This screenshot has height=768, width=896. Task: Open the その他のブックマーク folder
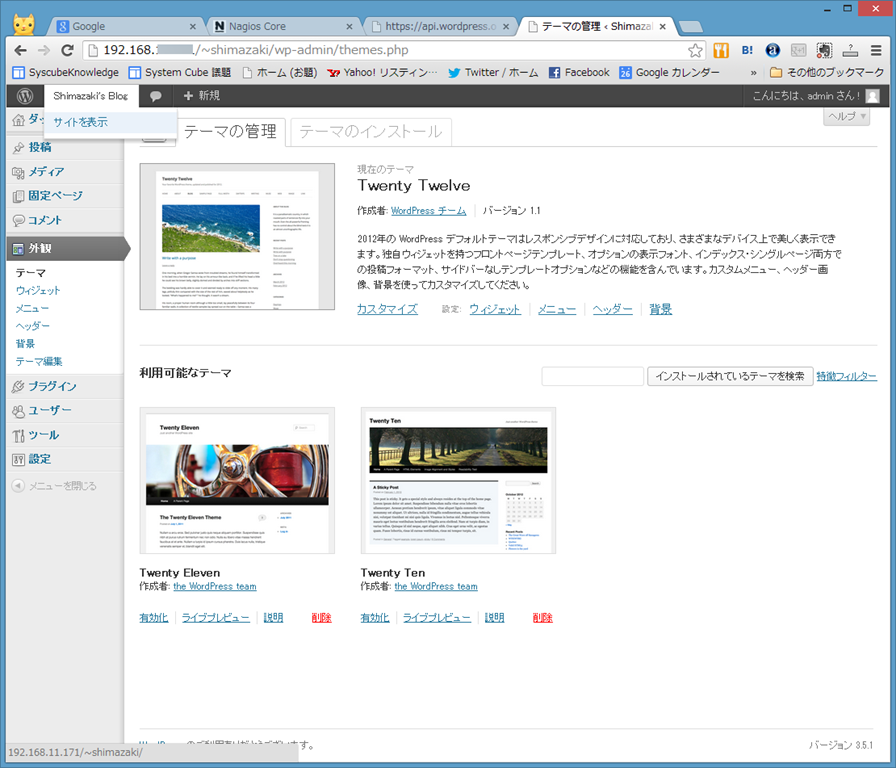click(827, 73)
